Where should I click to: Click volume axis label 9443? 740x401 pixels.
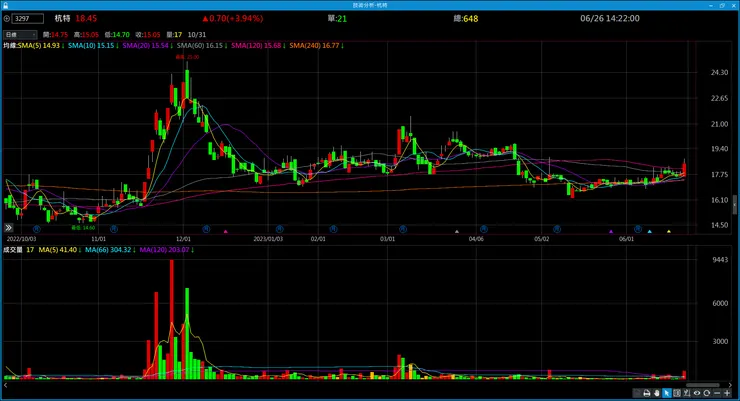coord(720,259)
